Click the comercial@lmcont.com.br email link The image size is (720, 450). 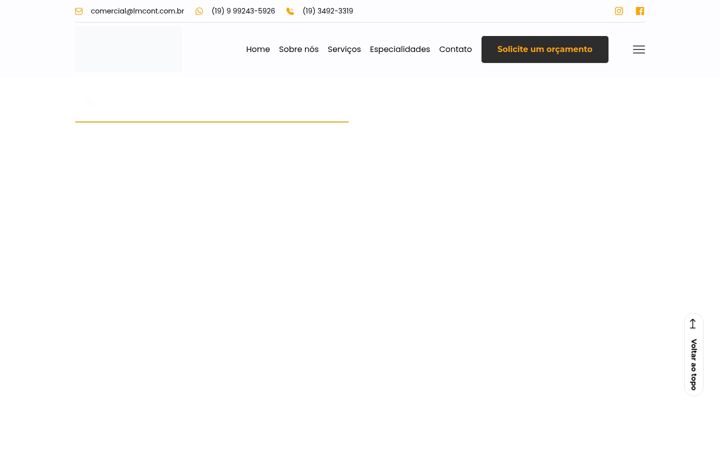tap(137, 11)
